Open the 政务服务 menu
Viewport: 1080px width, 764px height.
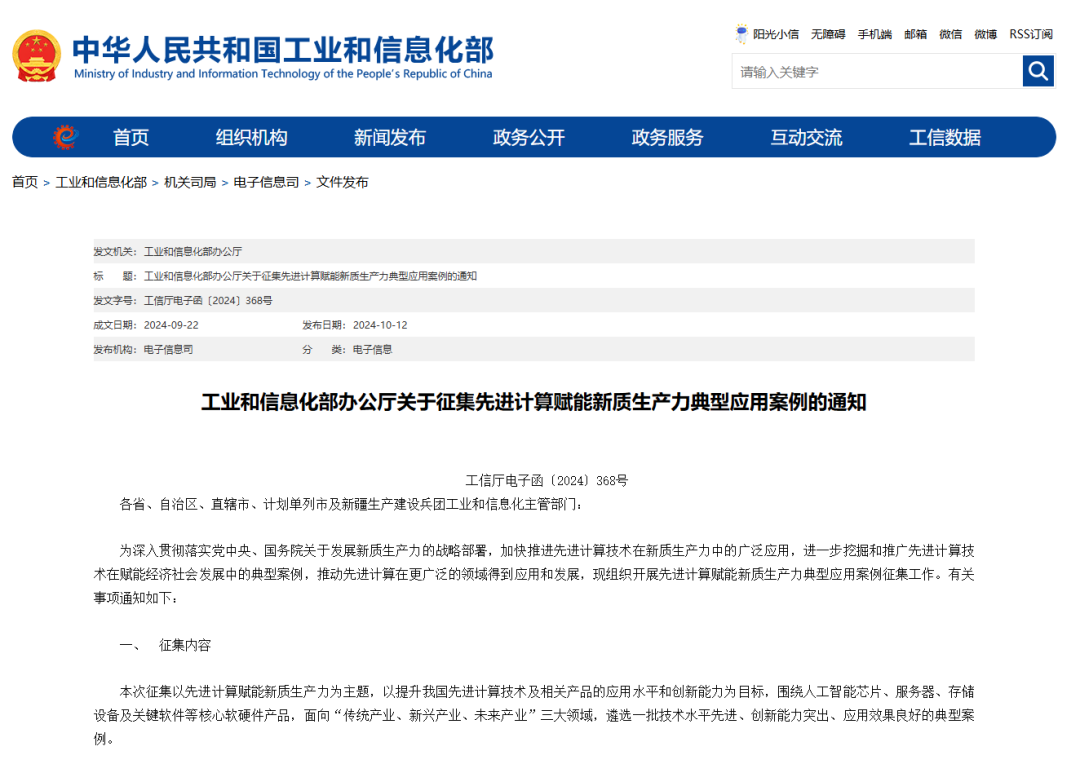pos(667,138)
